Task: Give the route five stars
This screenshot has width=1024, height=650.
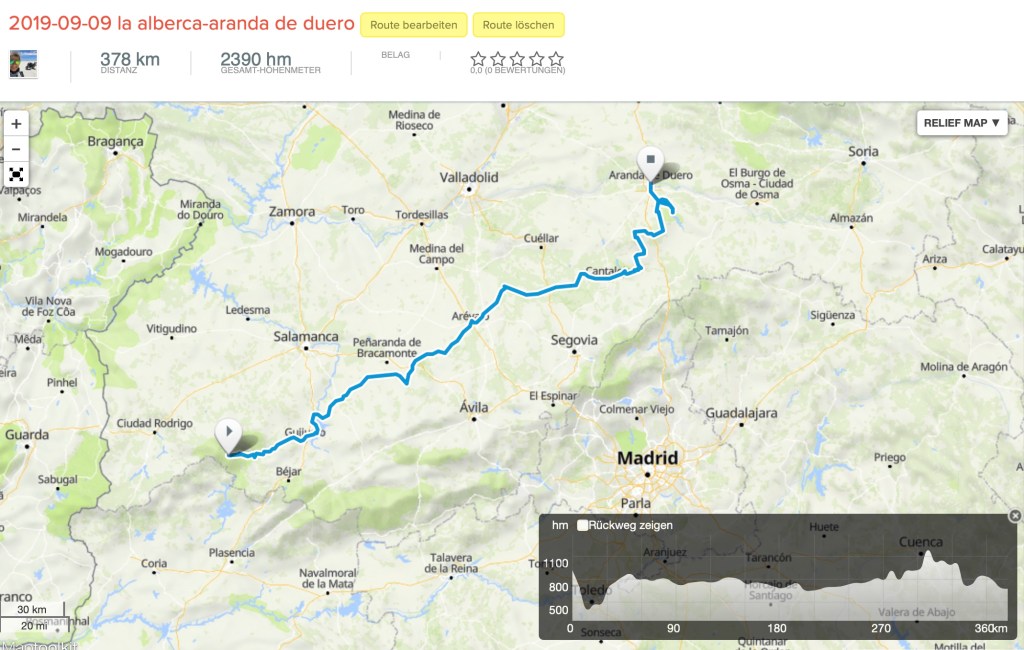Action: 556,59
